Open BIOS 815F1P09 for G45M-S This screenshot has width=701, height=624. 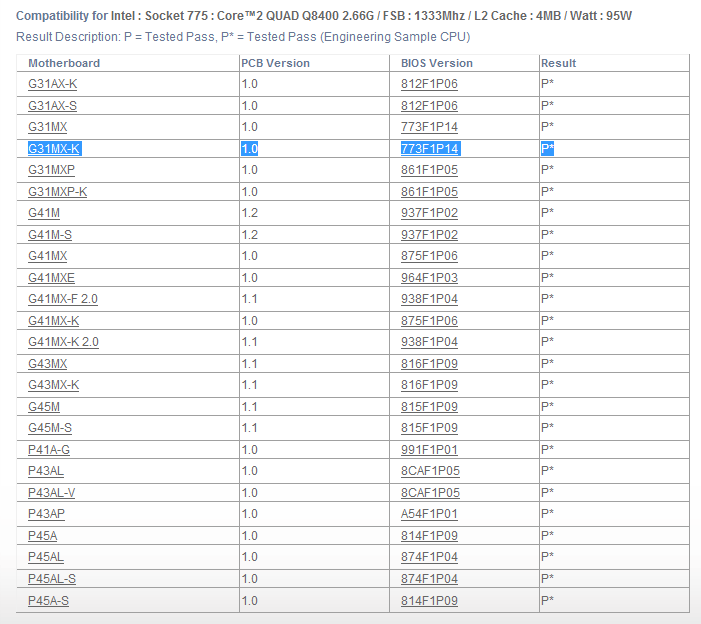(x=429, y=427)
